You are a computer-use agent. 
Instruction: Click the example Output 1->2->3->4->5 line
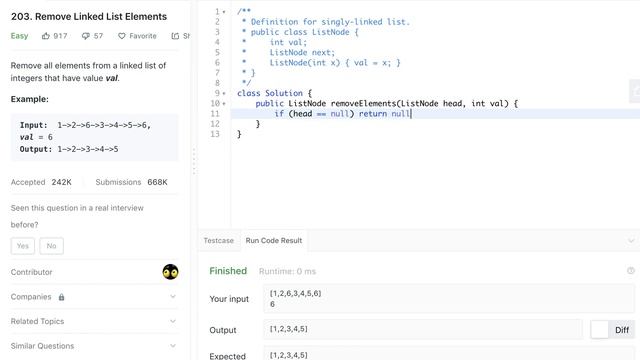click(x=69, y=149)
